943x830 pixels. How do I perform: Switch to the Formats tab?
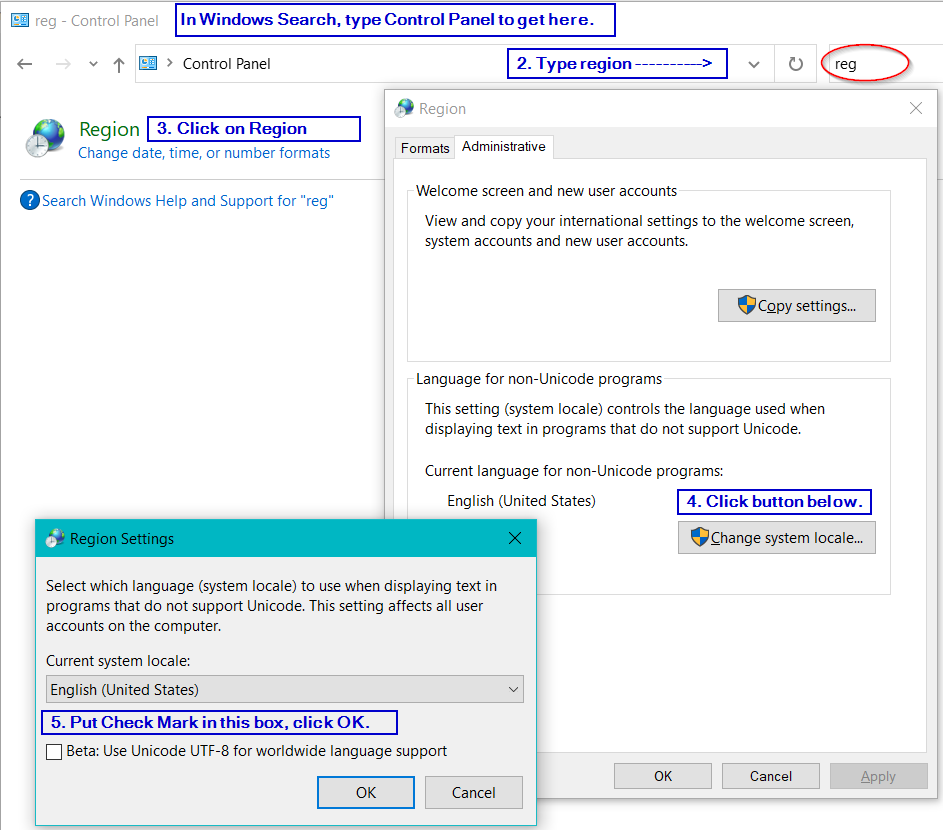tap(425, 148)
